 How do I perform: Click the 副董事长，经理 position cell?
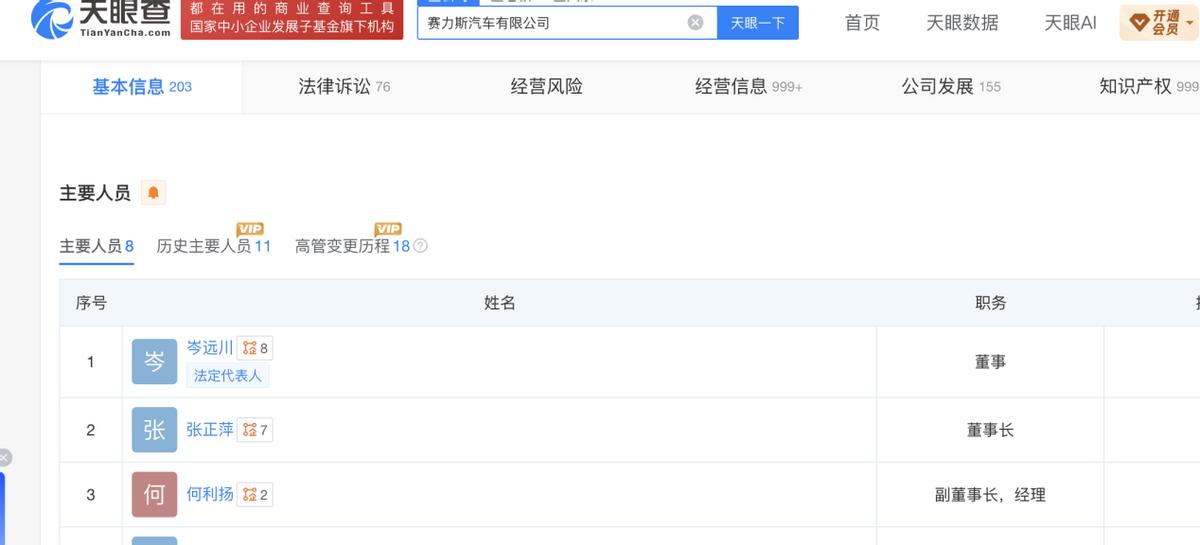coord(990,495)
